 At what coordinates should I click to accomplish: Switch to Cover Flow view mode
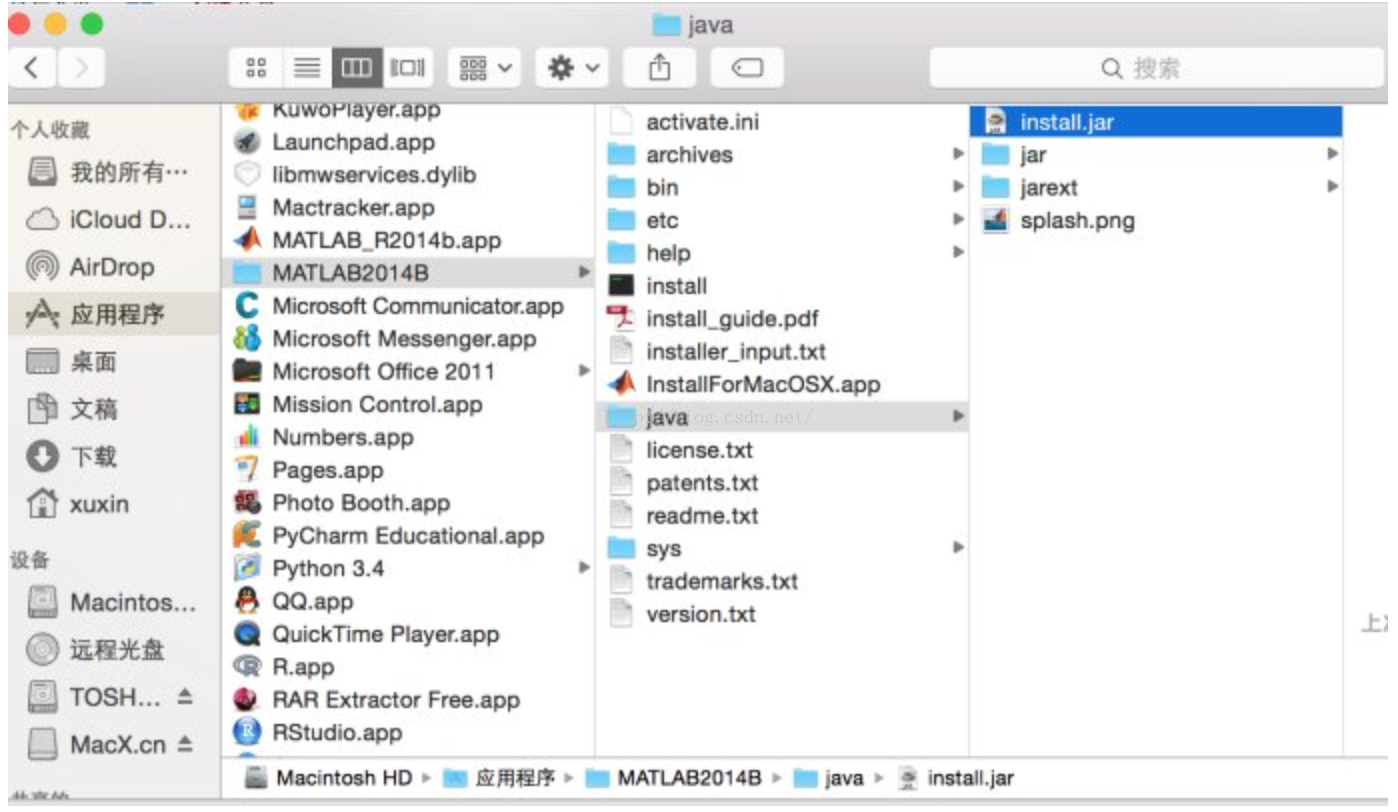point(408,68)
